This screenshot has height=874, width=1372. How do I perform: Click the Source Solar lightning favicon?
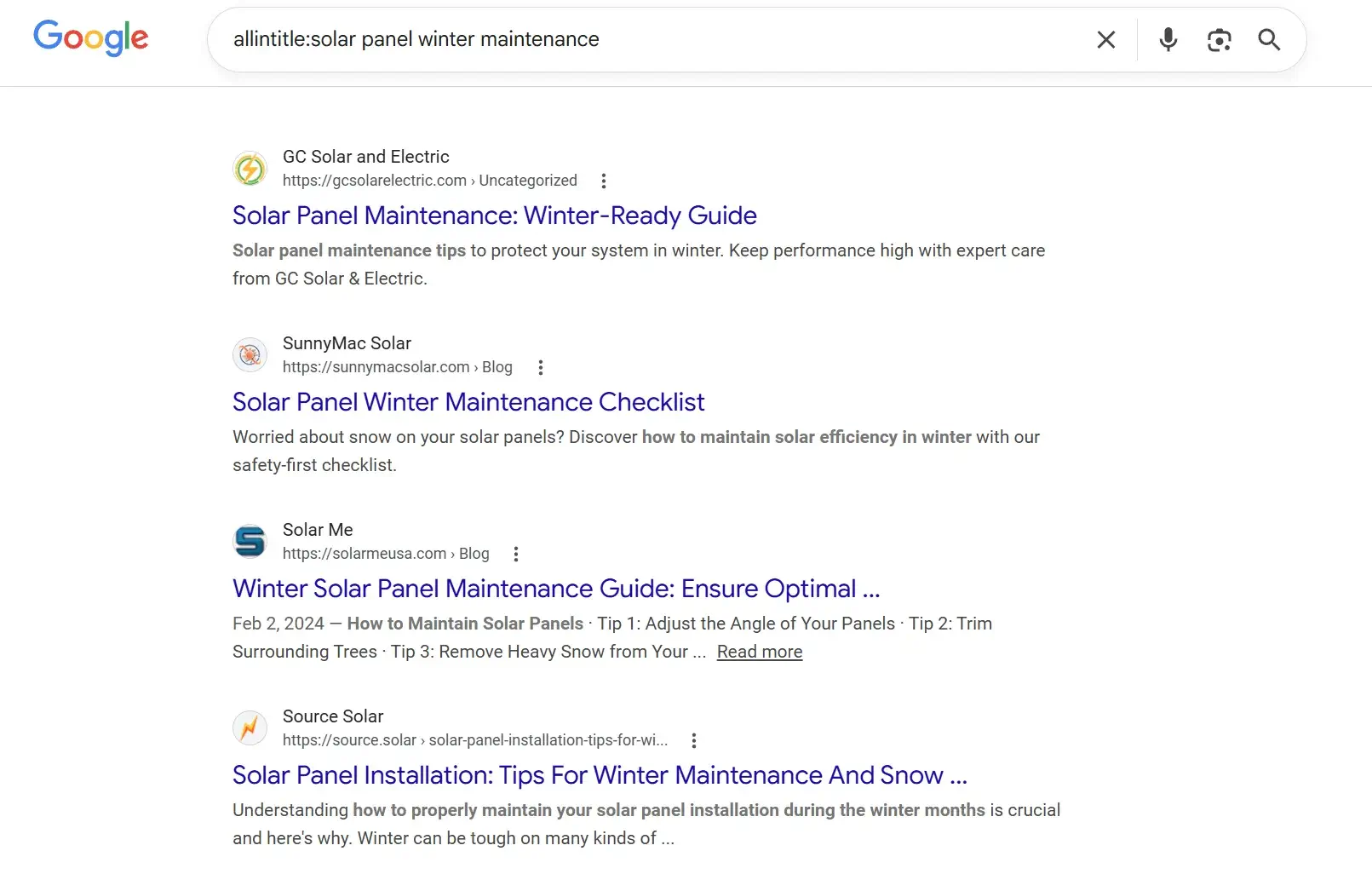pos(250,727)
